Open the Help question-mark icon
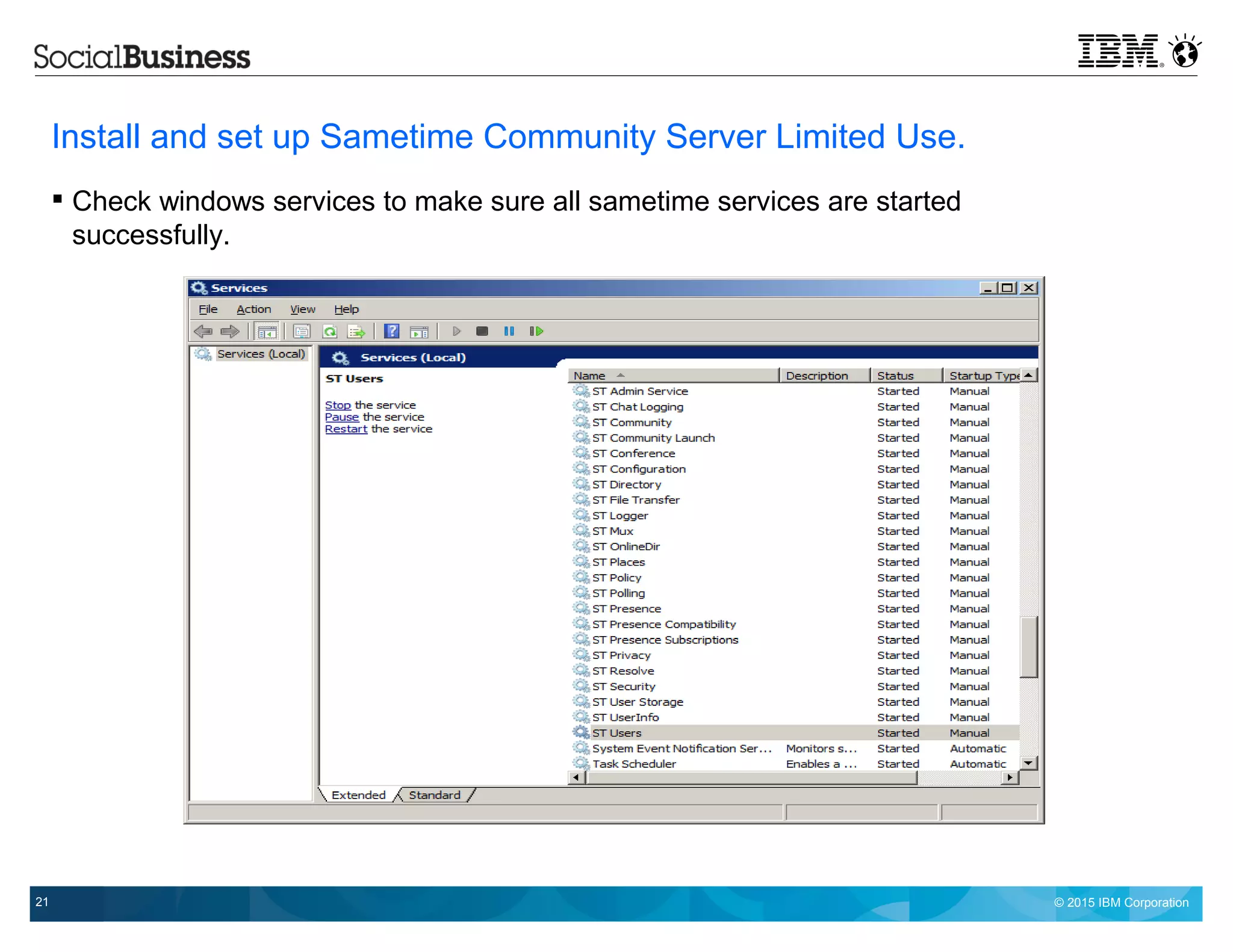 [391, 331]
